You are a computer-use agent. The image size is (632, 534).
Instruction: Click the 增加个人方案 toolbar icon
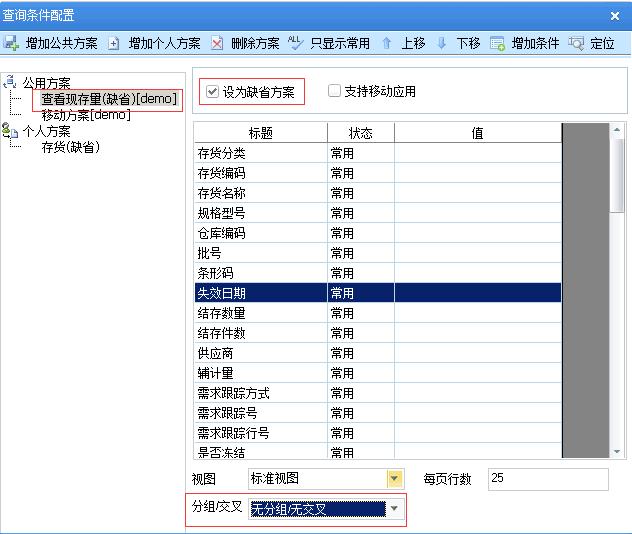[x=114, y=43]
